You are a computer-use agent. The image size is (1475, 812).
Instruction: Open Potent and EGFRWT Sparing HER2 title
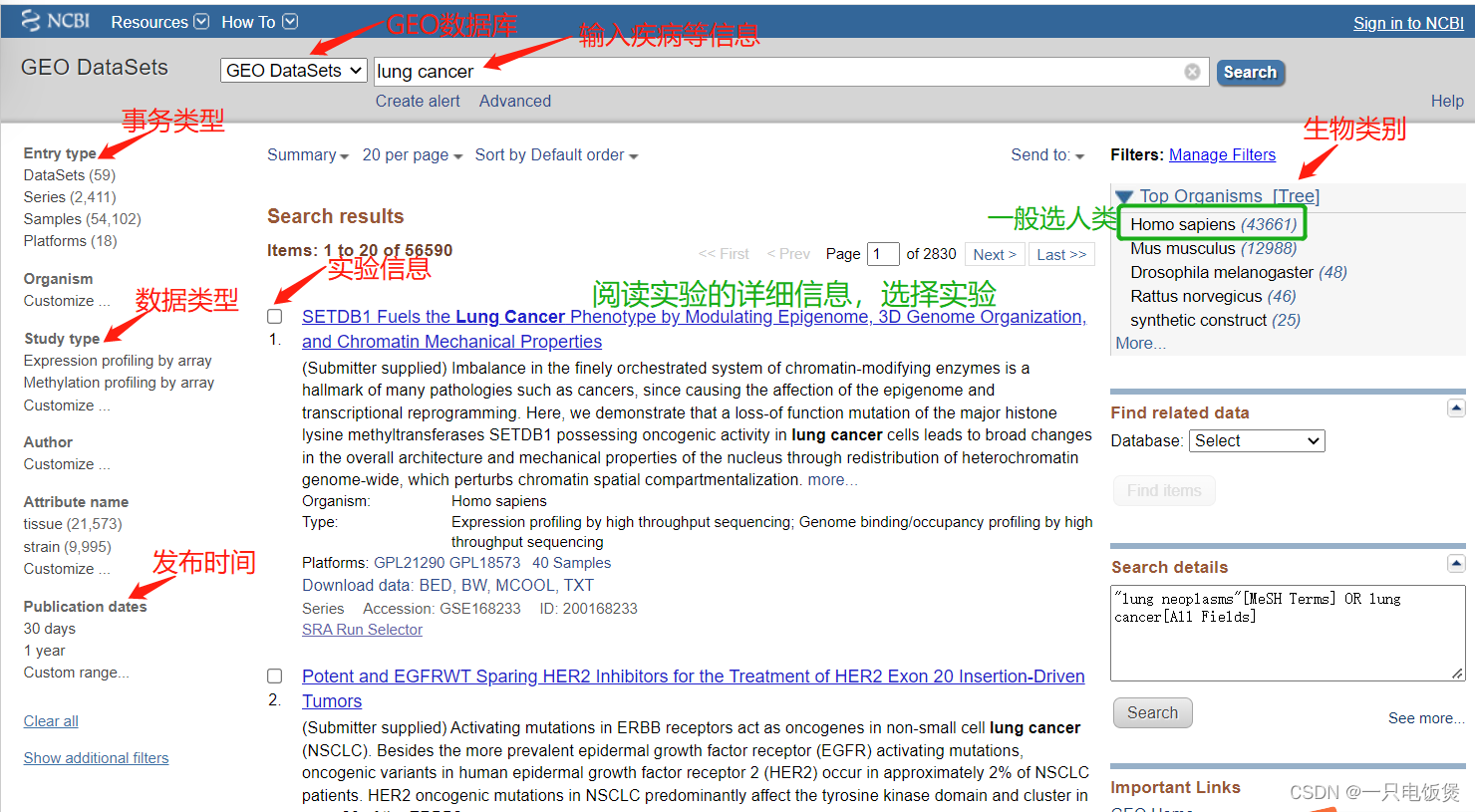tap(694, 688)
